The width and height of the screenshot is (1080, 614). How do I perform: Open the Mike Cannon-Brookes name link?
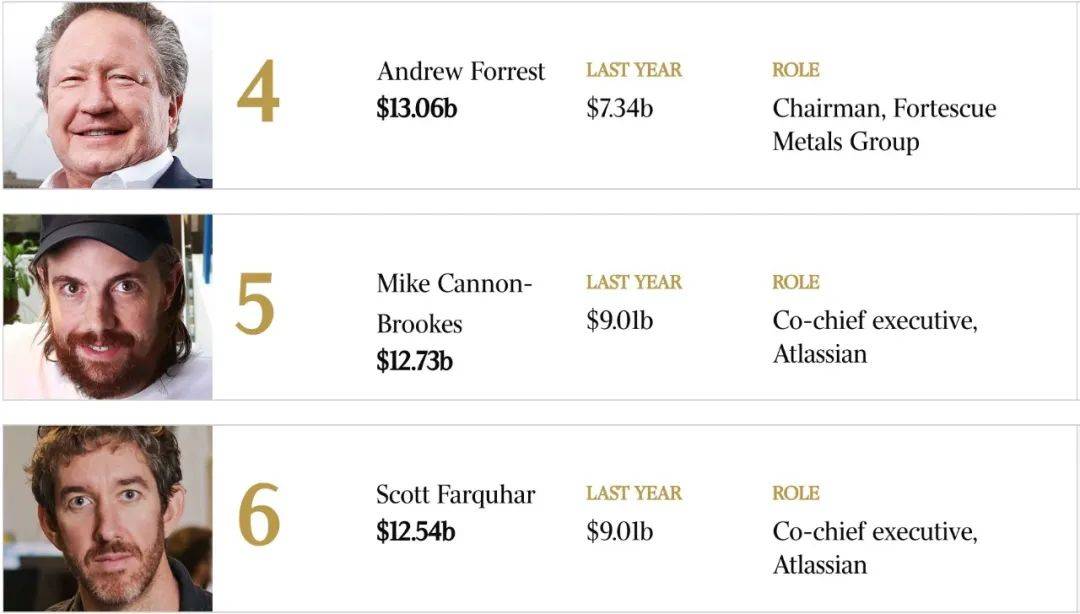pyautogui.click(x=455, y=304)
